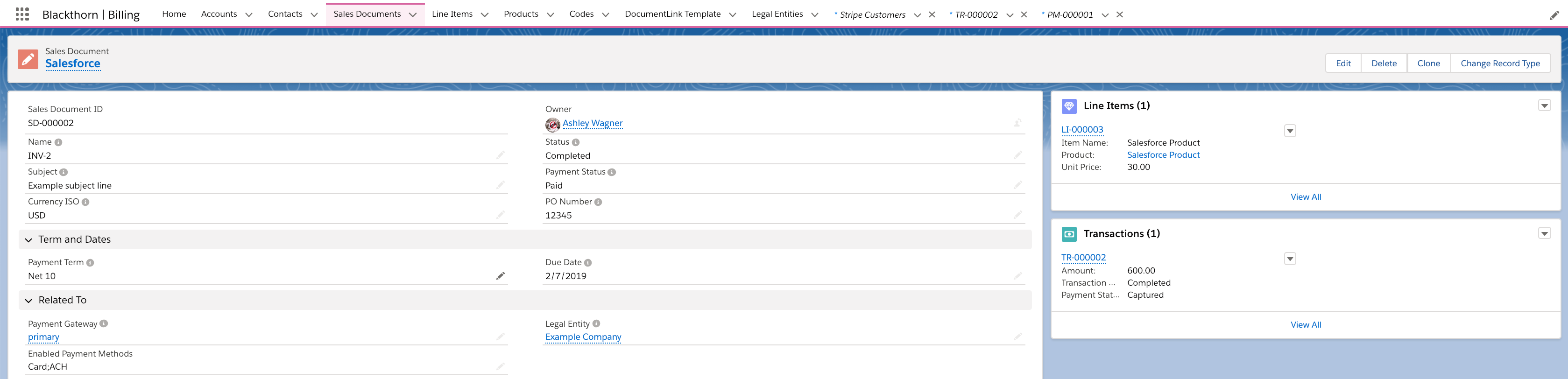
Task: Click View All under Line Items
Action: tap(1306, 197)
